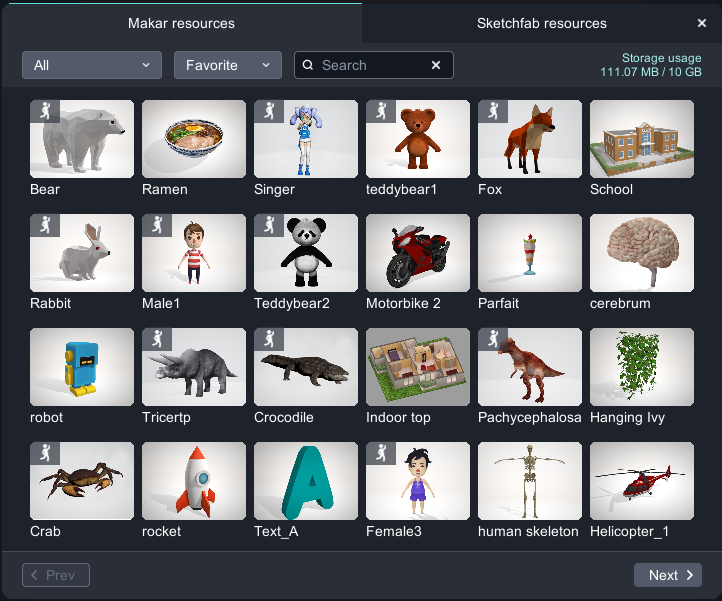
Task: Clear the search field with X icon
Action: coord(436,65)
